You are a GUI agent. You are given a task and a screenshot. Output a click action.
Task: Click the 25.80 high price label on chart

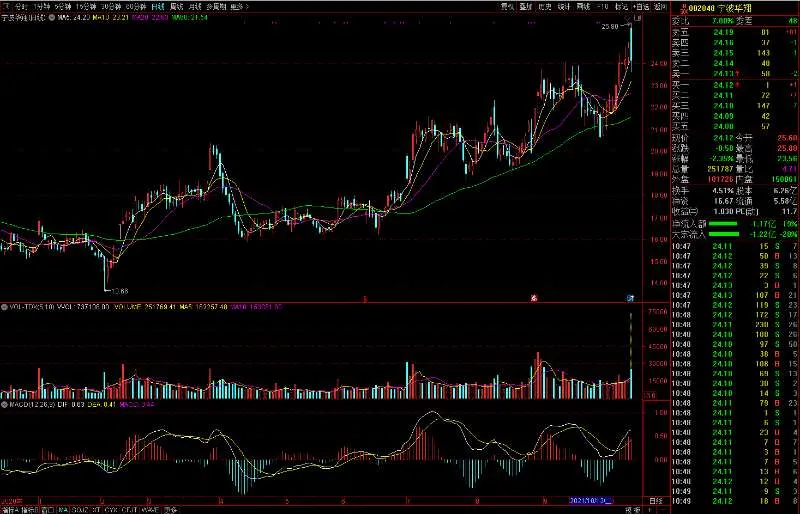click(610, 27)
